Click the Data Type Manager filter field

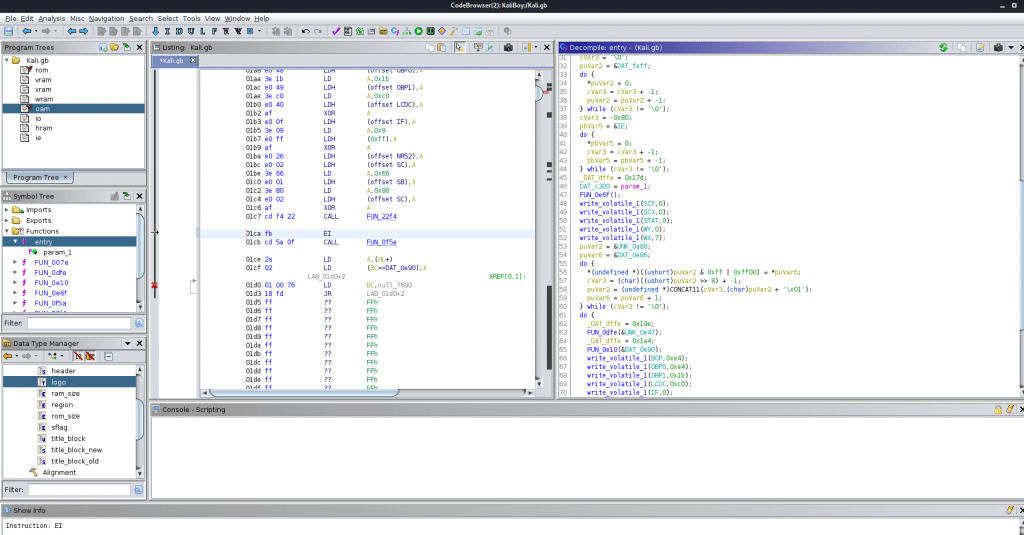tap(79, 489)
